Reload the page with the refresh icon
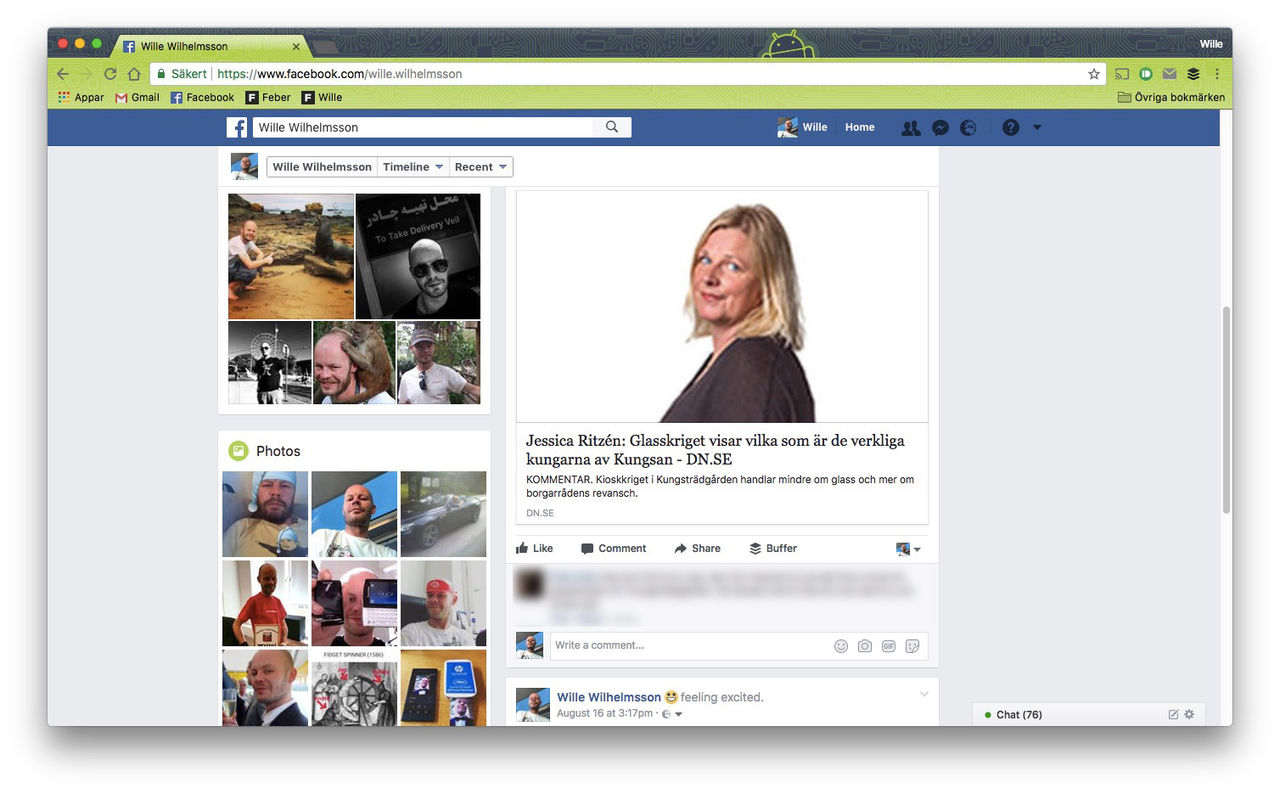The height and width of the screenshot is (794, 1280). pos(110,74)
